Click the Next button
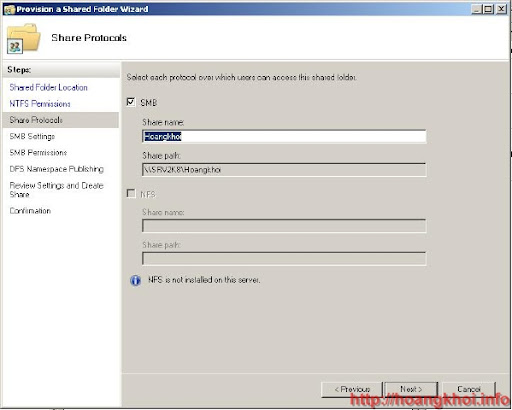The height and width of the screenshot is (410, 512). tap(411, 389)
